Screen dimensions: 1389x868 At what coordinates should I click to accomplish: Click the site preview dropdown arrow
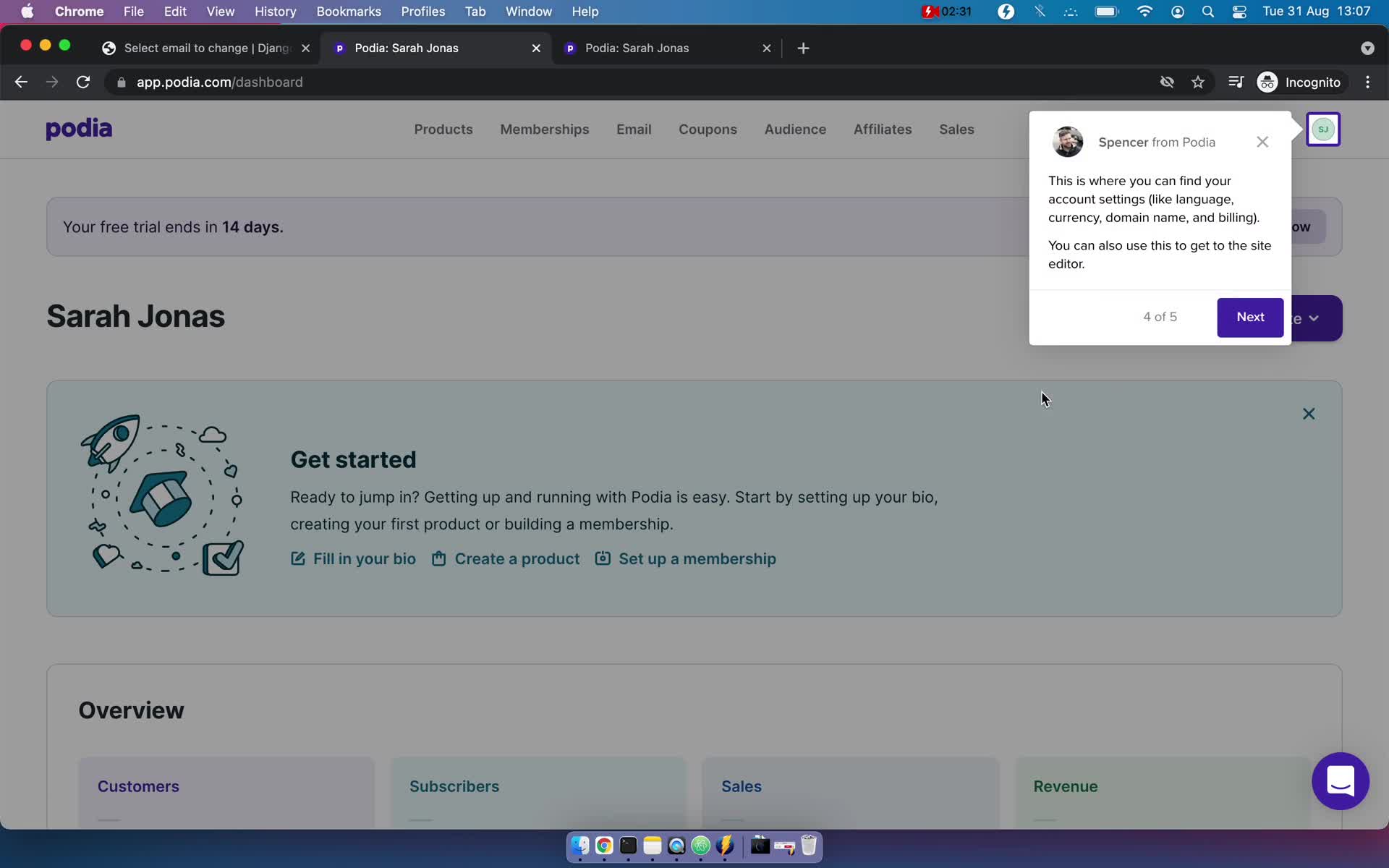coord(1313,318)
